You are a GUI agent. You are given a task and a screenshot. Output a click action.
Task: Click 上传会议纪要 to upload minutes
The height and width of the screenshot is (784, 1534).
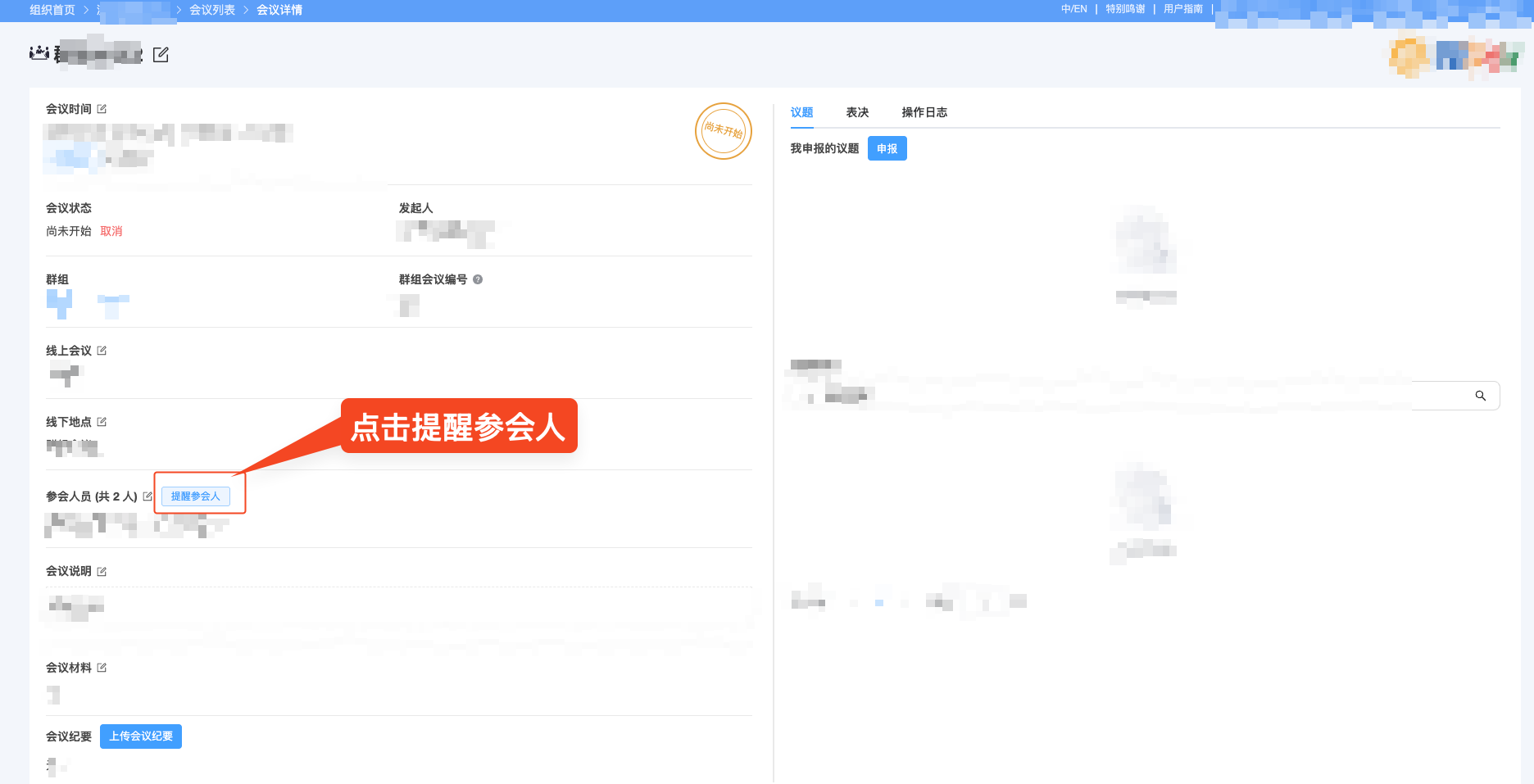tap(140, 736)
